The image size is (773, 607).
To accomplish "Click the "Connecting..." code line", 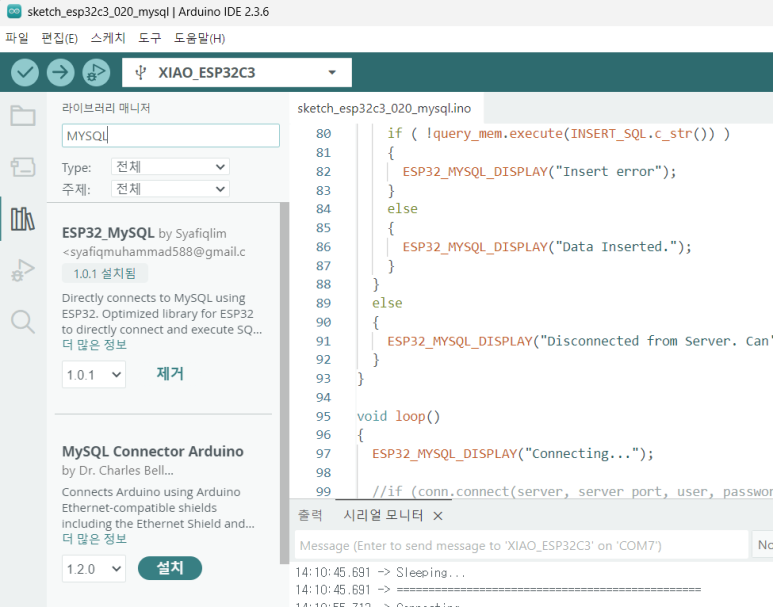I will [x=513, y=454].
